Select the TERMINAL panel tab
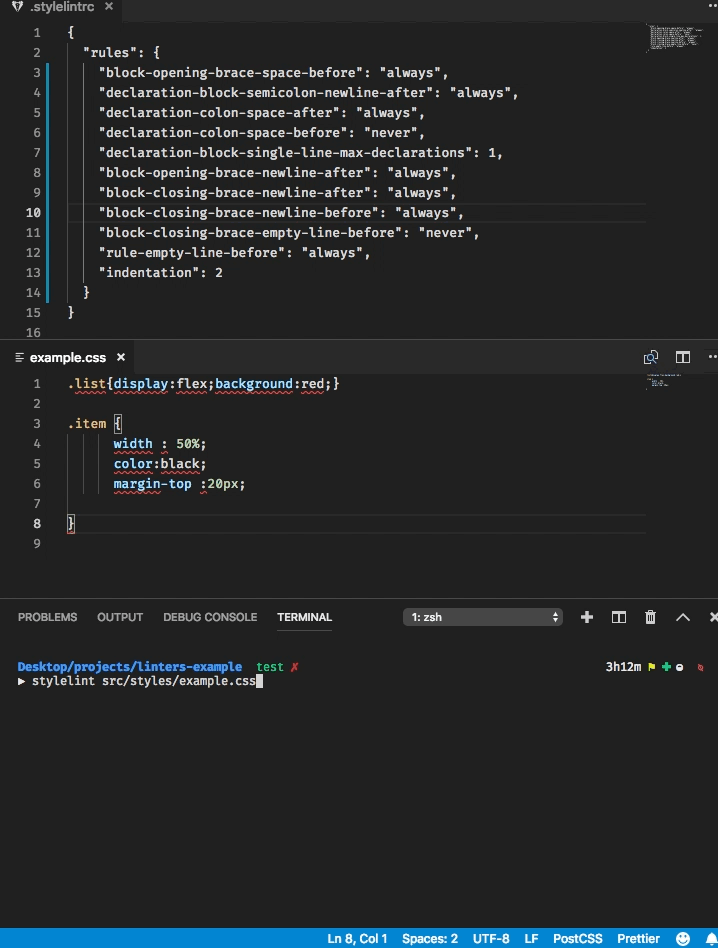718x948 pixels. pos(304,617)
